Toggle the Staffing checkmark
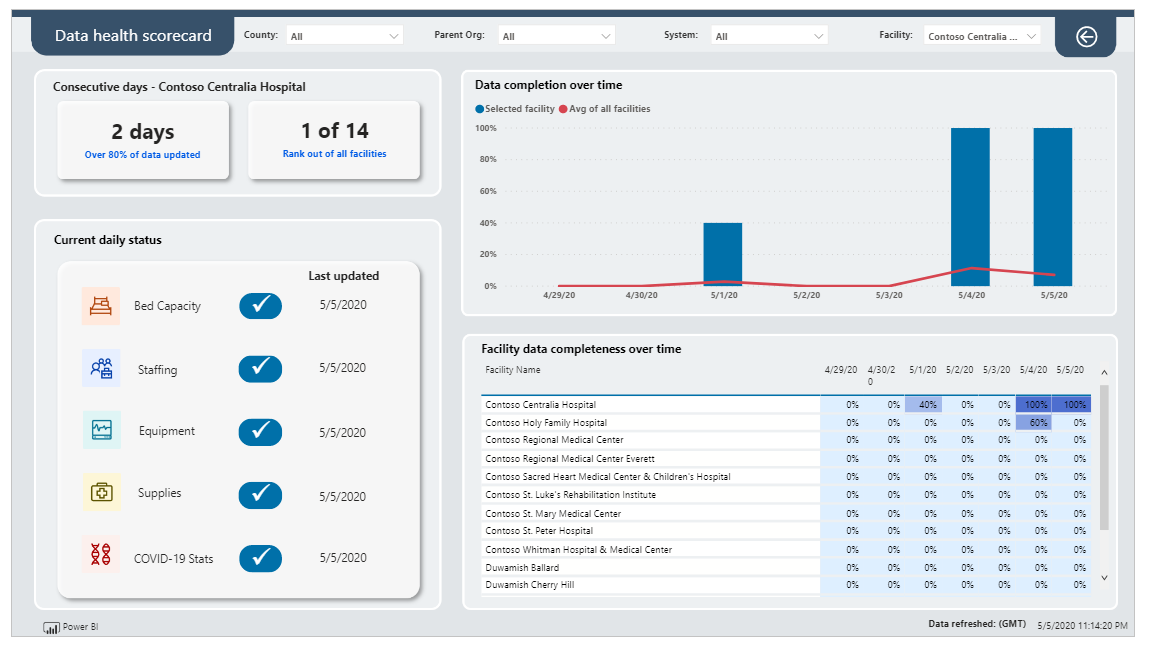Image resolution: width=1149 pixels, height=652 pixels. coord(260,368)
